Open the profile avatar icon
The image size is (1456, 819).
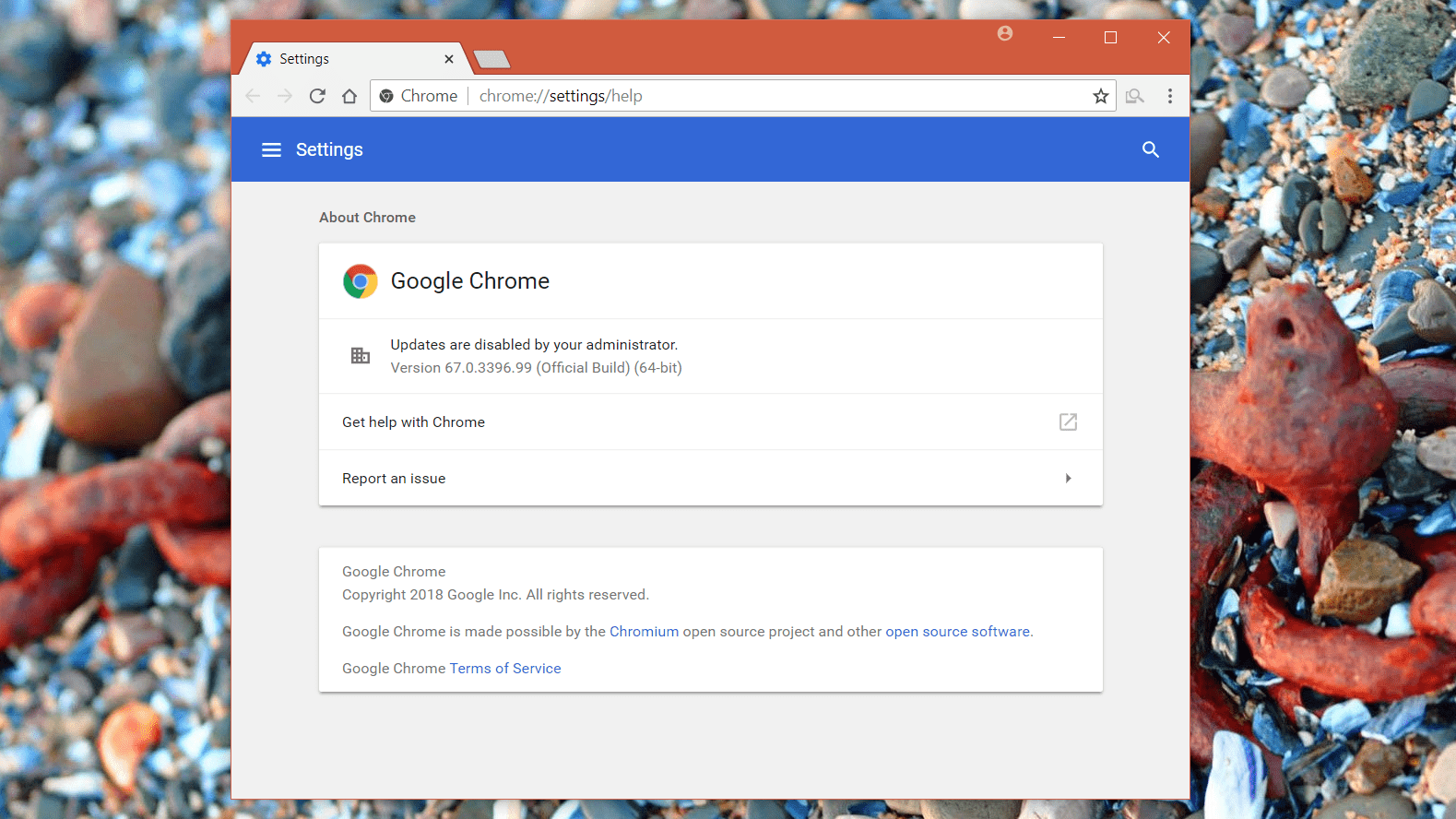1005,33
